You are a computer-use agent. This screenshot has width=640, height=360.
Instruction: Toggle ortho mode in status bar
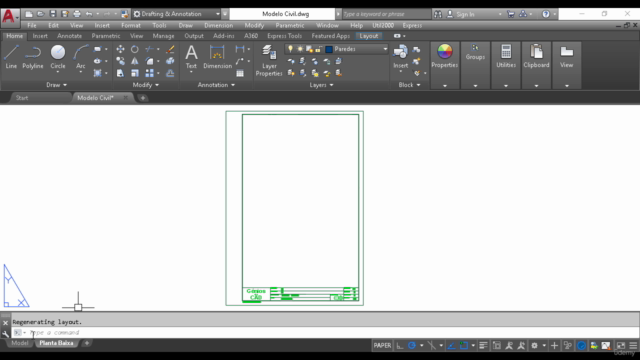point(400,346)
